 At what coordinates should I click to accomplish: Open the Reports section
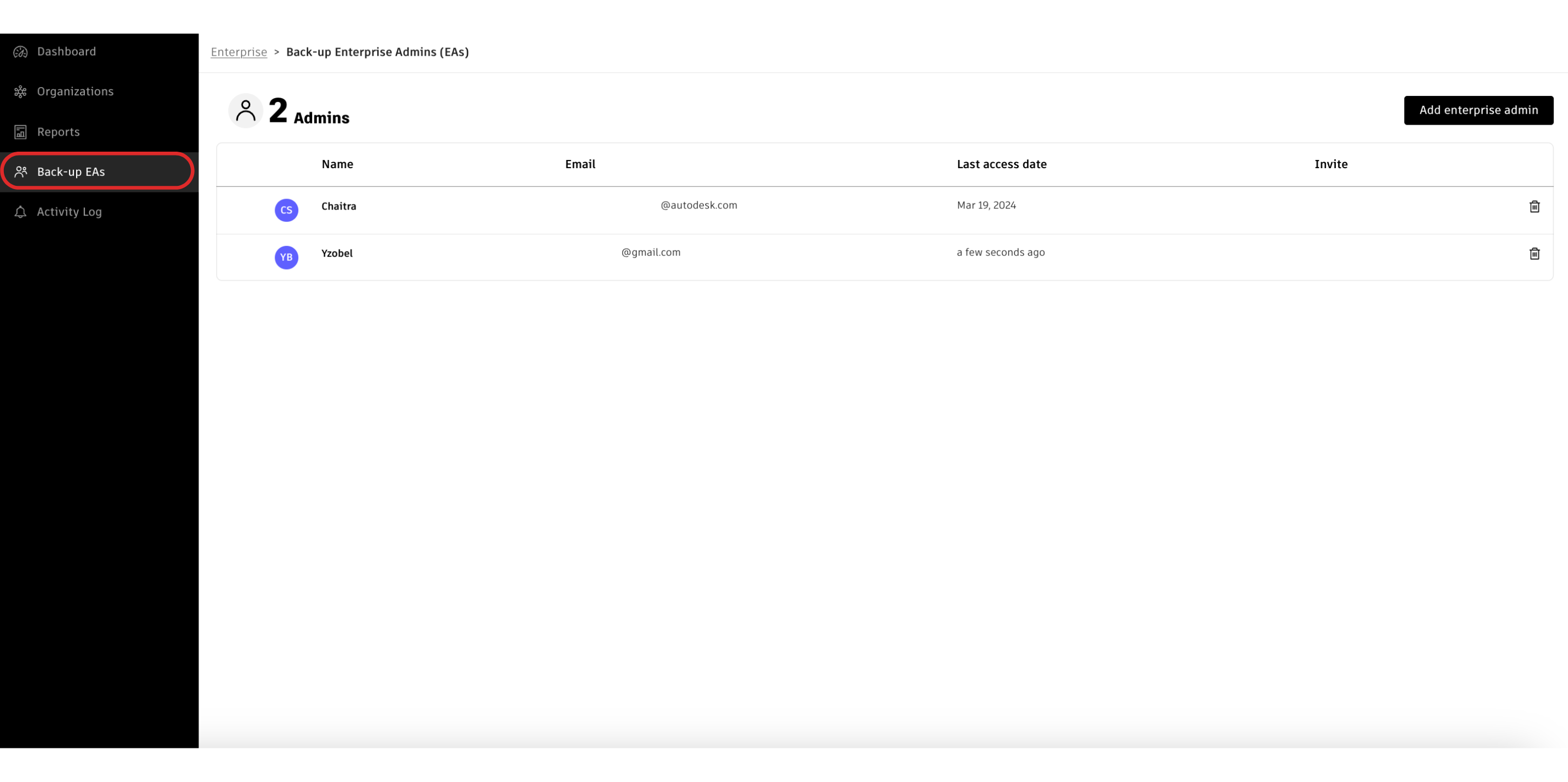58,132
